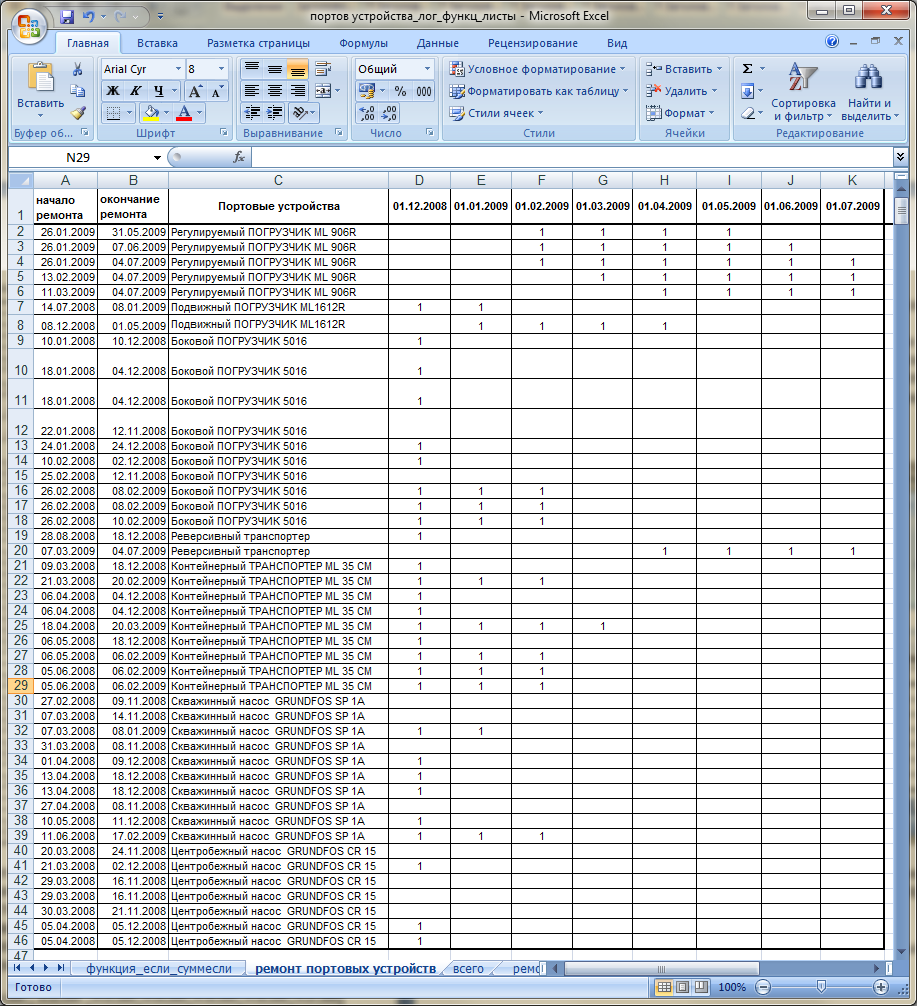Apply Percent style format

pyautogui.click(x=400, y=91)
